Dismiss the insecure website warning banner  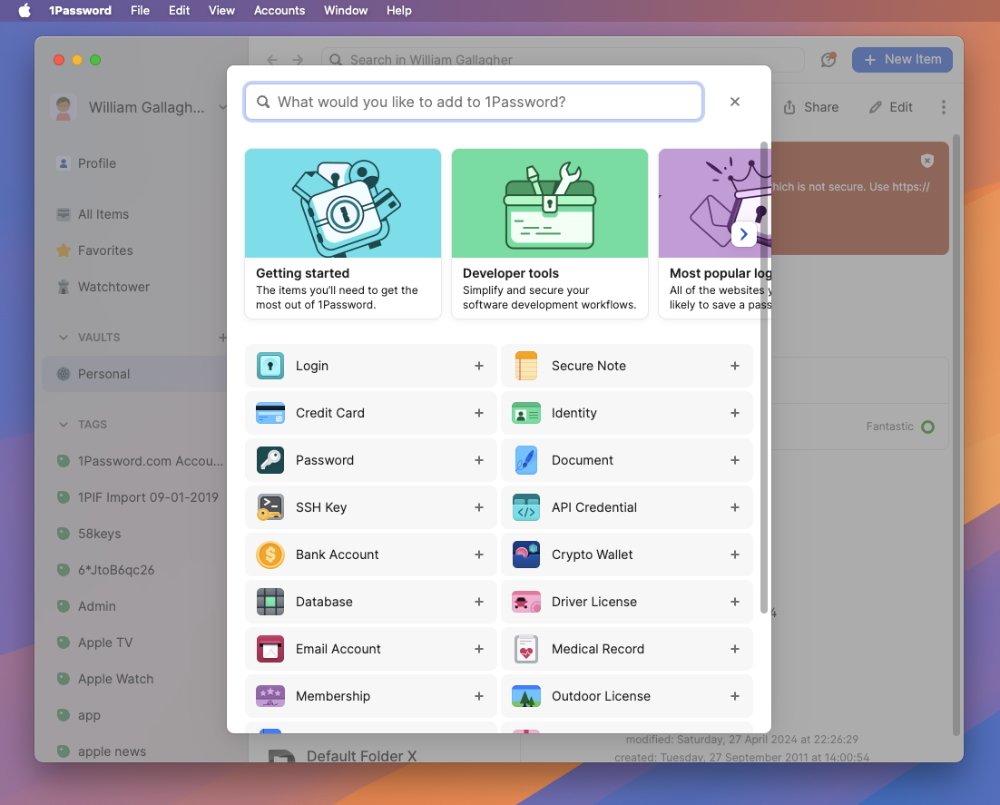point(927,161)
